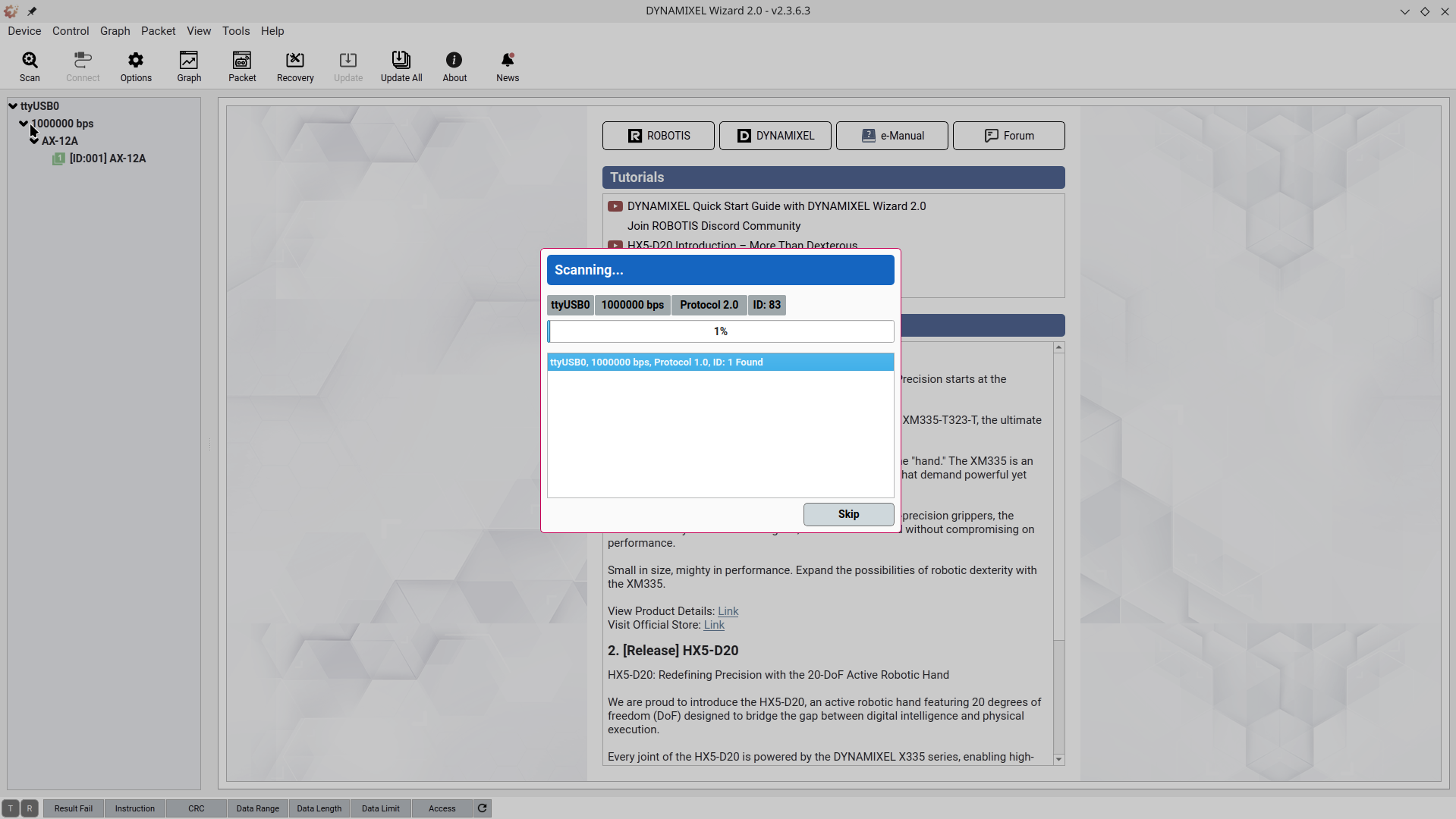Open the Tools menu
Screen dimensions: 1456x819
(x=236, y=31)
